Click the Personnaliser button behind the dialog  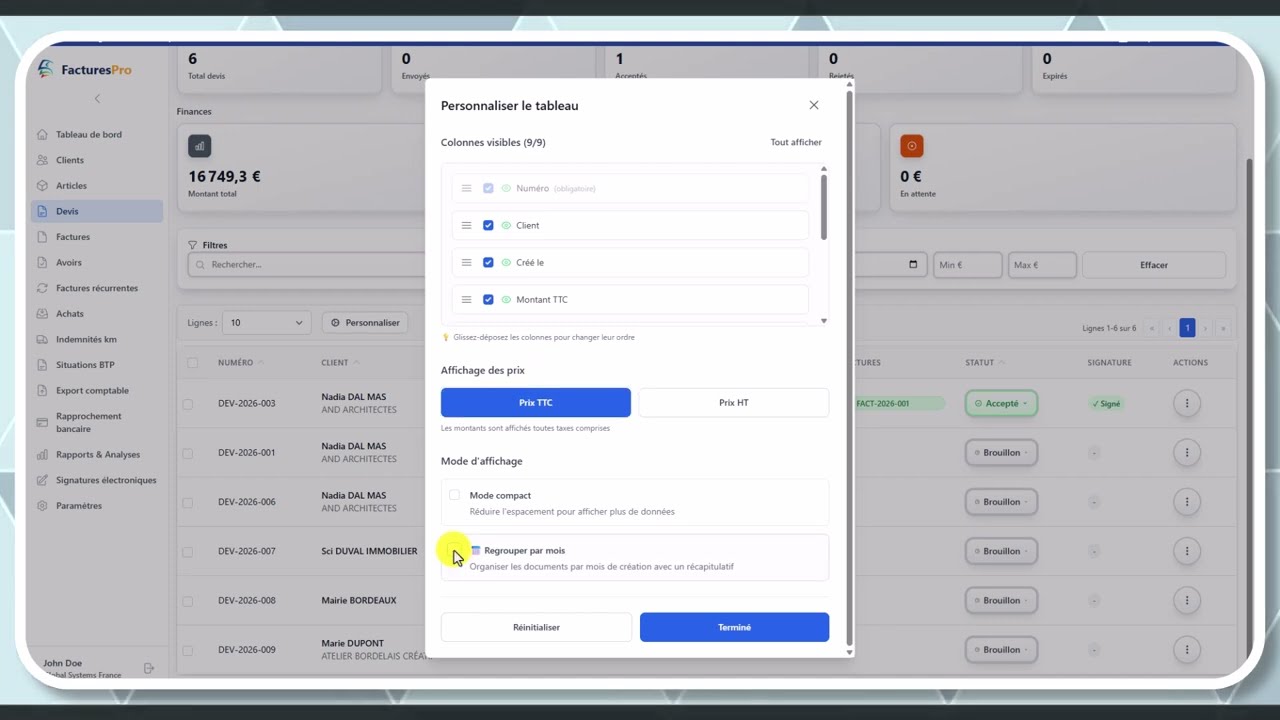(366, 323)
